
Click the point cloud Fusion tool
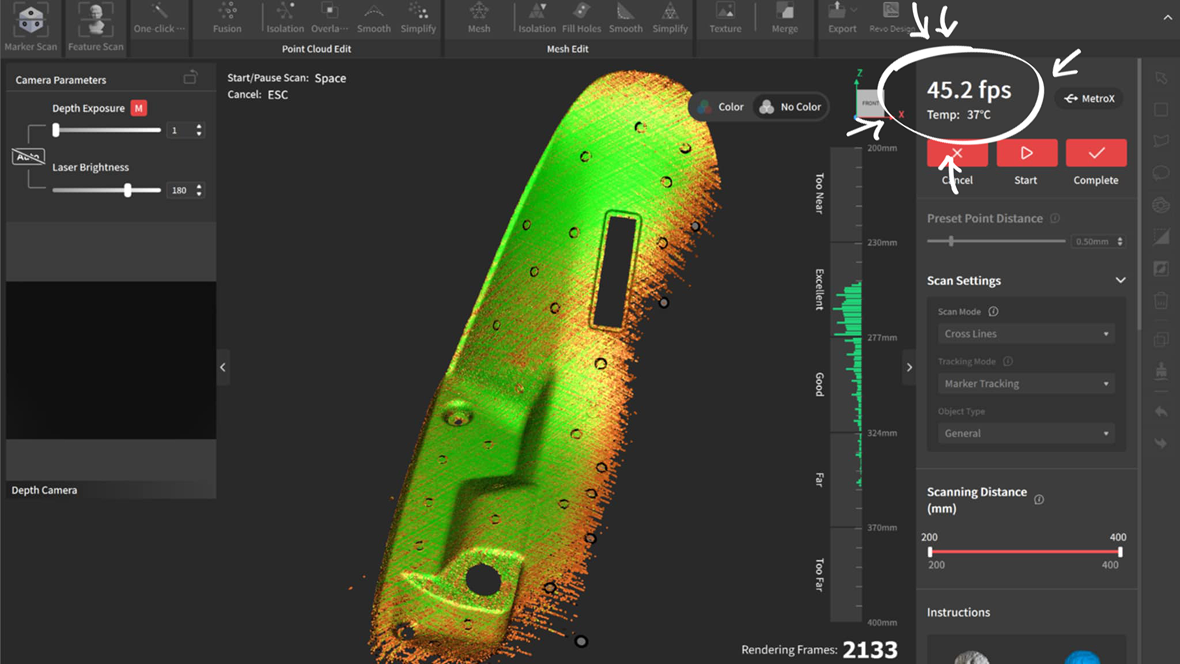[227, 18]
